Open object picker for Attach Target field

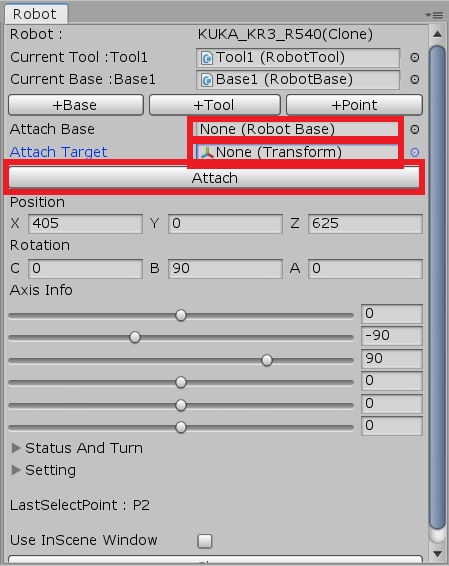(x=415, y=152)
